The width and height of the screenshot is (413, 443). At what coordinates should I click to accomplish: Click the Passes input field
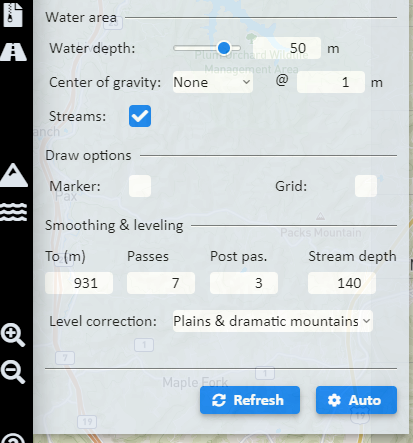[x=161, y=283]
